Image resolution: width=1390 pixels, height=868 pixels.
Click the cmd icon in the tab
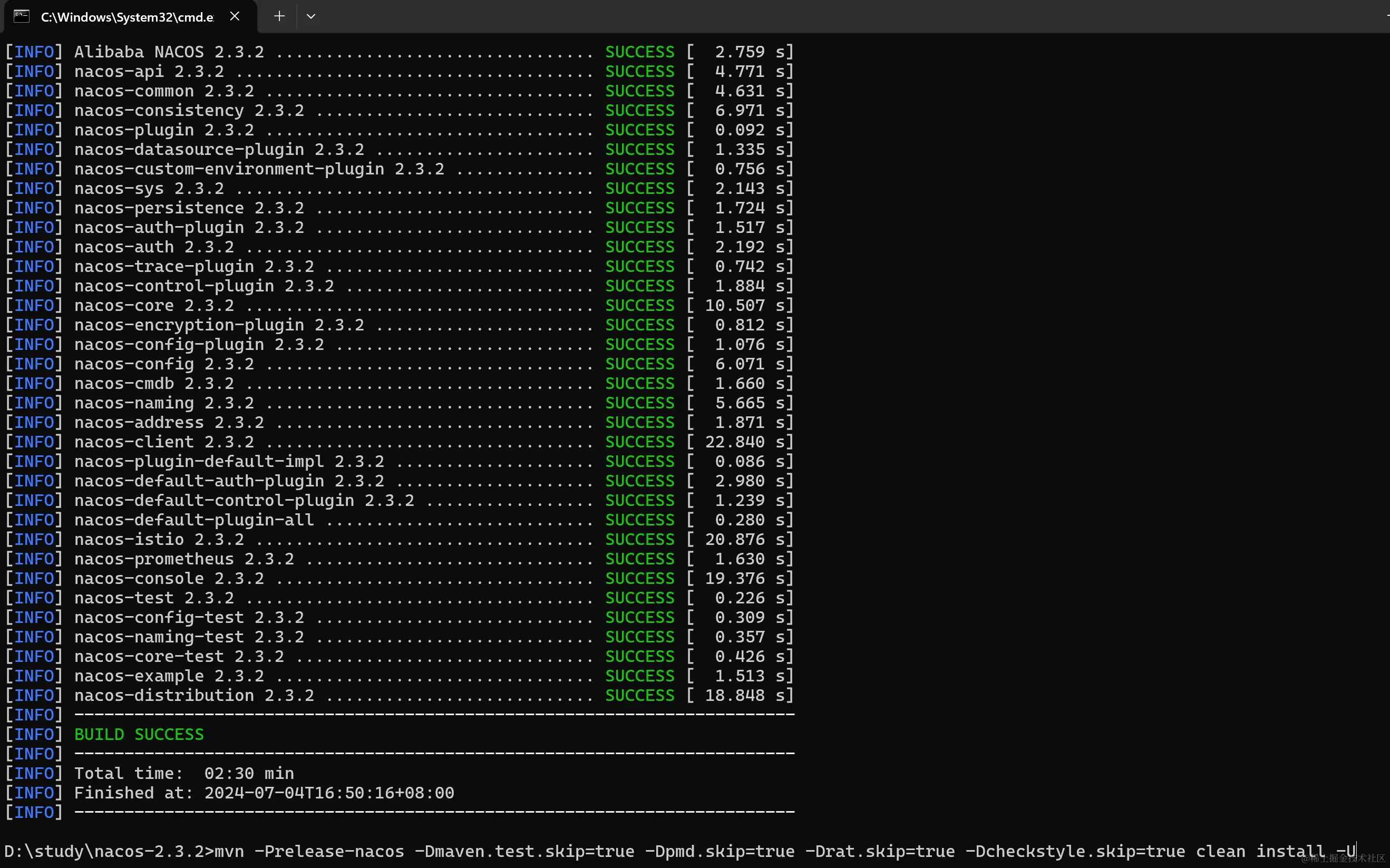[22, 16]
